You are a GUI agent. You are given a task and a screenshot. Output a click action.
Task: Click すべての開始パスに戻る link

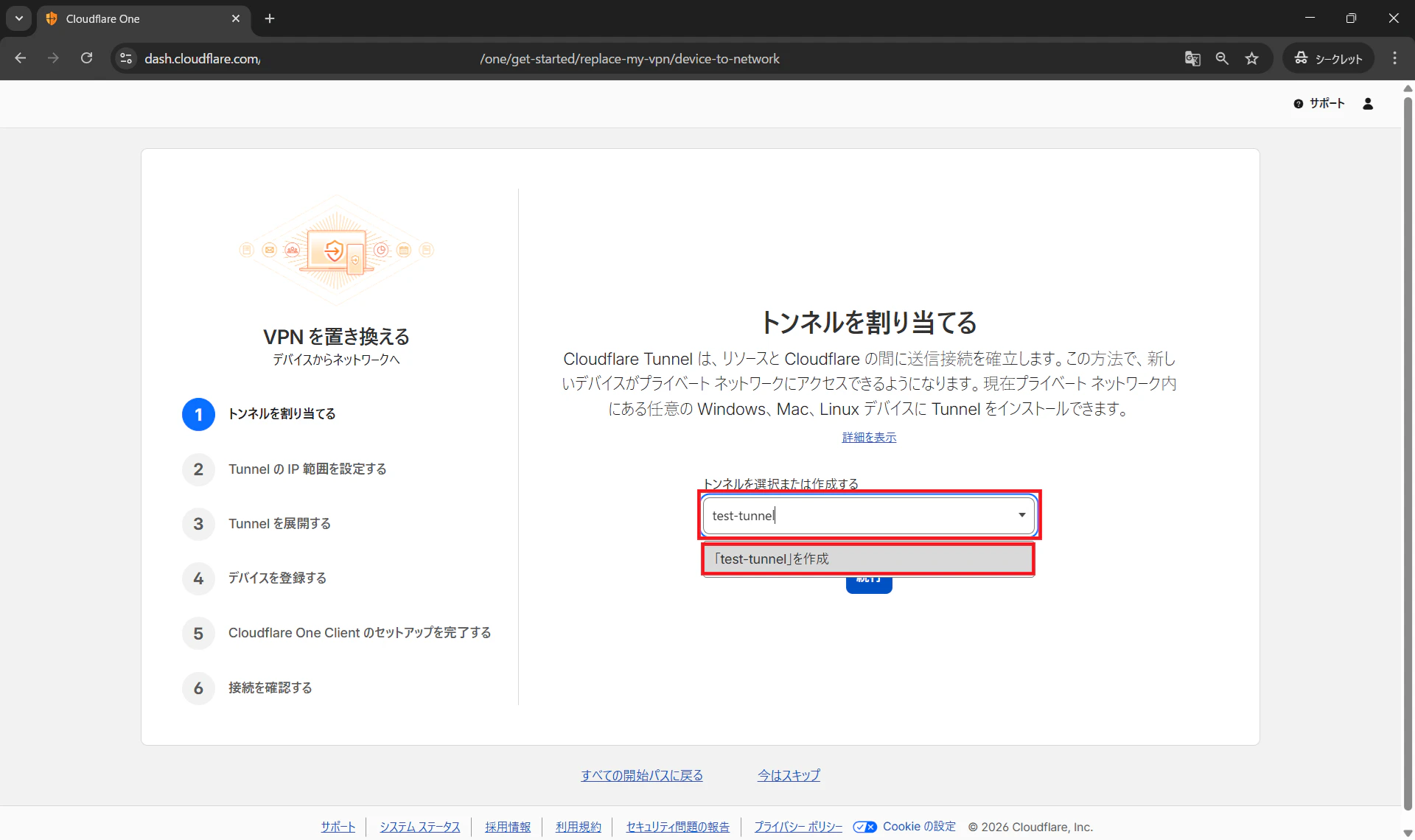642,775
